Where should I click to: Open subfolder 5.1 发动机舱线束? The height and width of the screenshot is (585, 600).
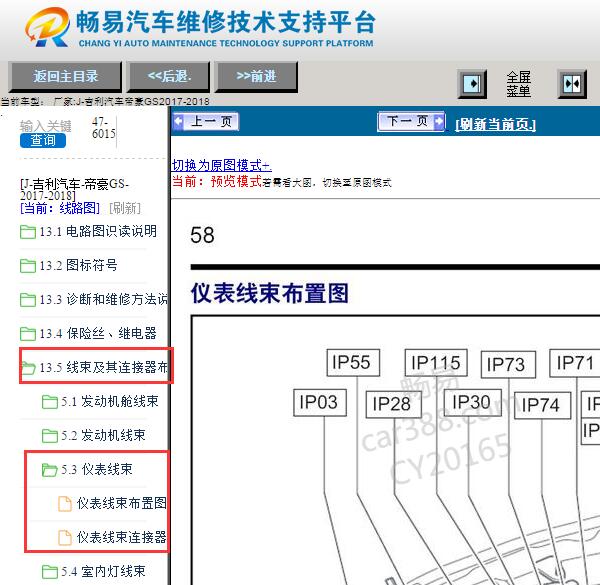(x=109, y=401)
